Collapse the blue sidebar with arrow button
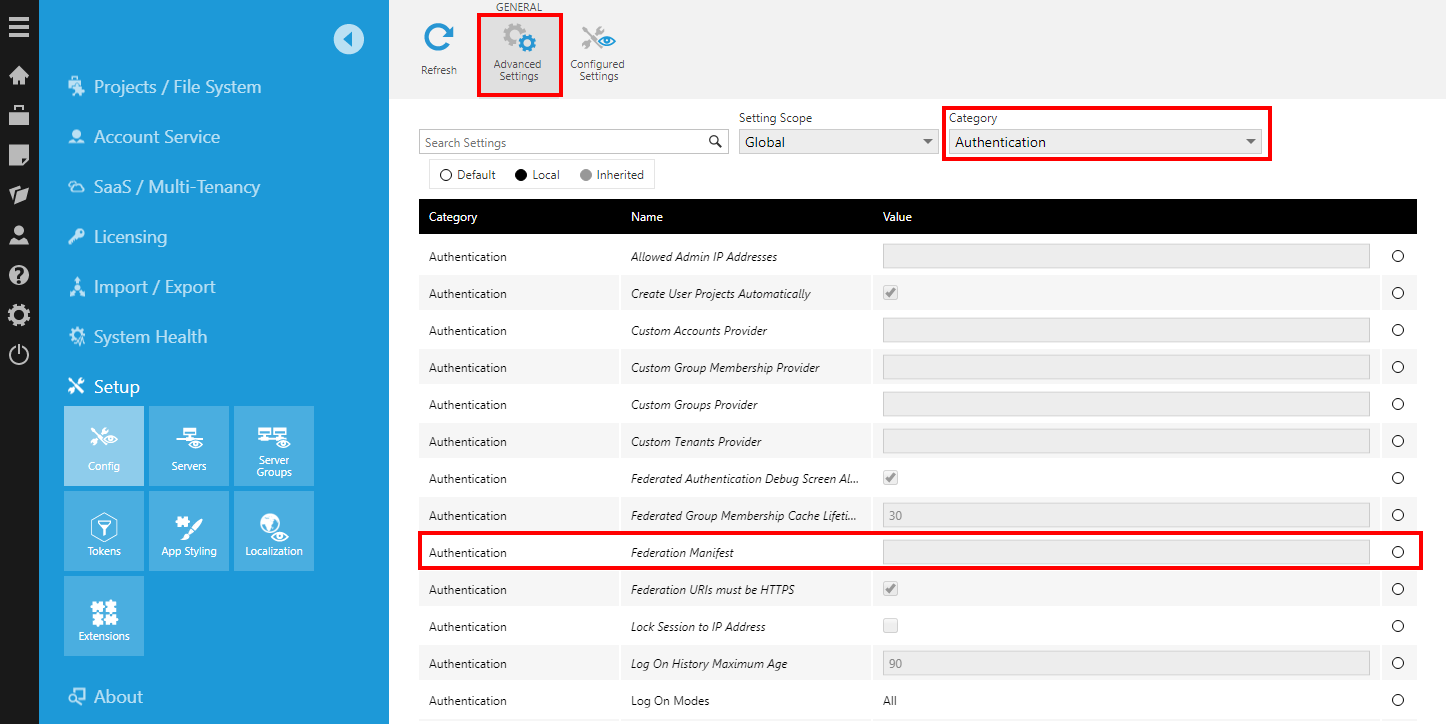The height and width of the screenshot is (724, 1446). (x=348, y=40)
